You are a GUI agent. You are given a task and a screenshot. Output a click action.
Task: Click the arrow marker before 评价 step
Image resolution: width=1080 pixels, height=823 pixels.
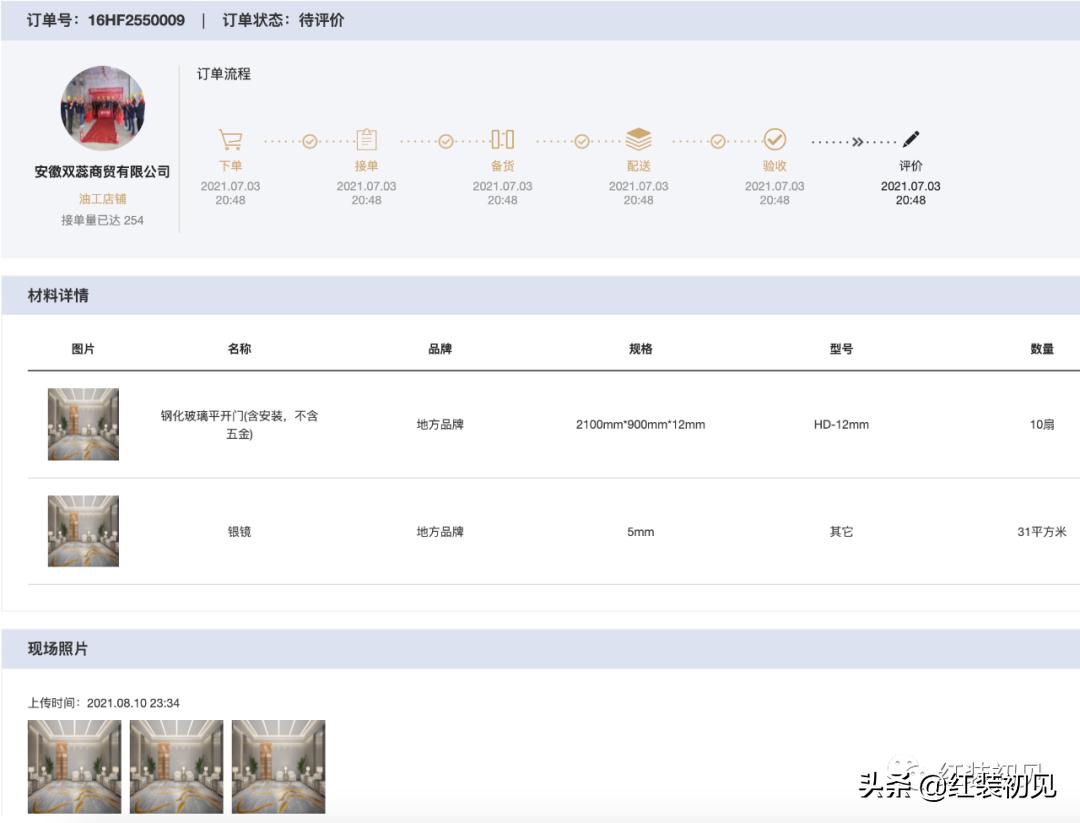(x=858, y=142)
